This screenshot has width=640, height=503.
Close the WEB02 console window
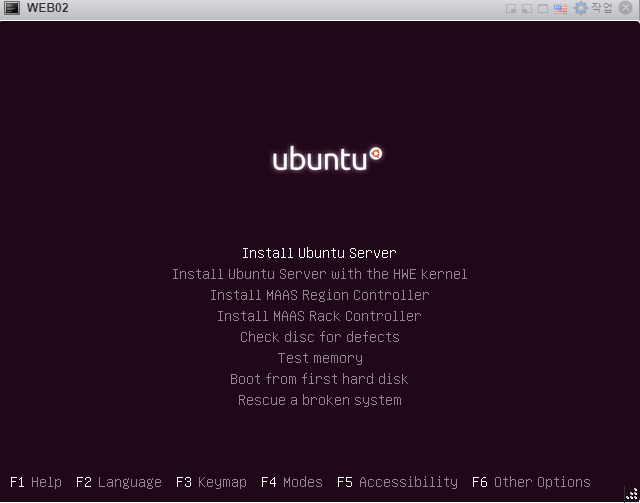[626, 8]
